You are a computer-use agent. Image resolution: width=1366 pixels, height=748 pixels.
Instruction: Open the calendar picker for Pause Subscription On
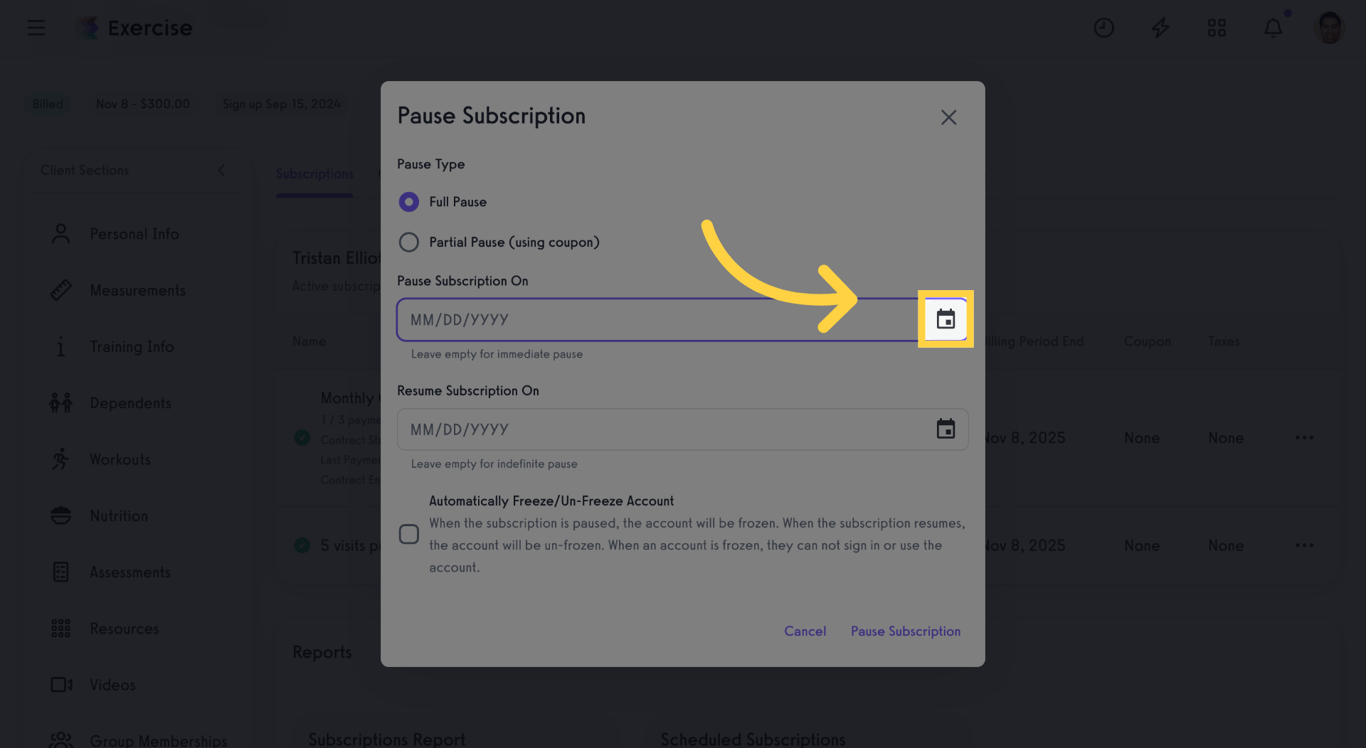click(946, 319)
